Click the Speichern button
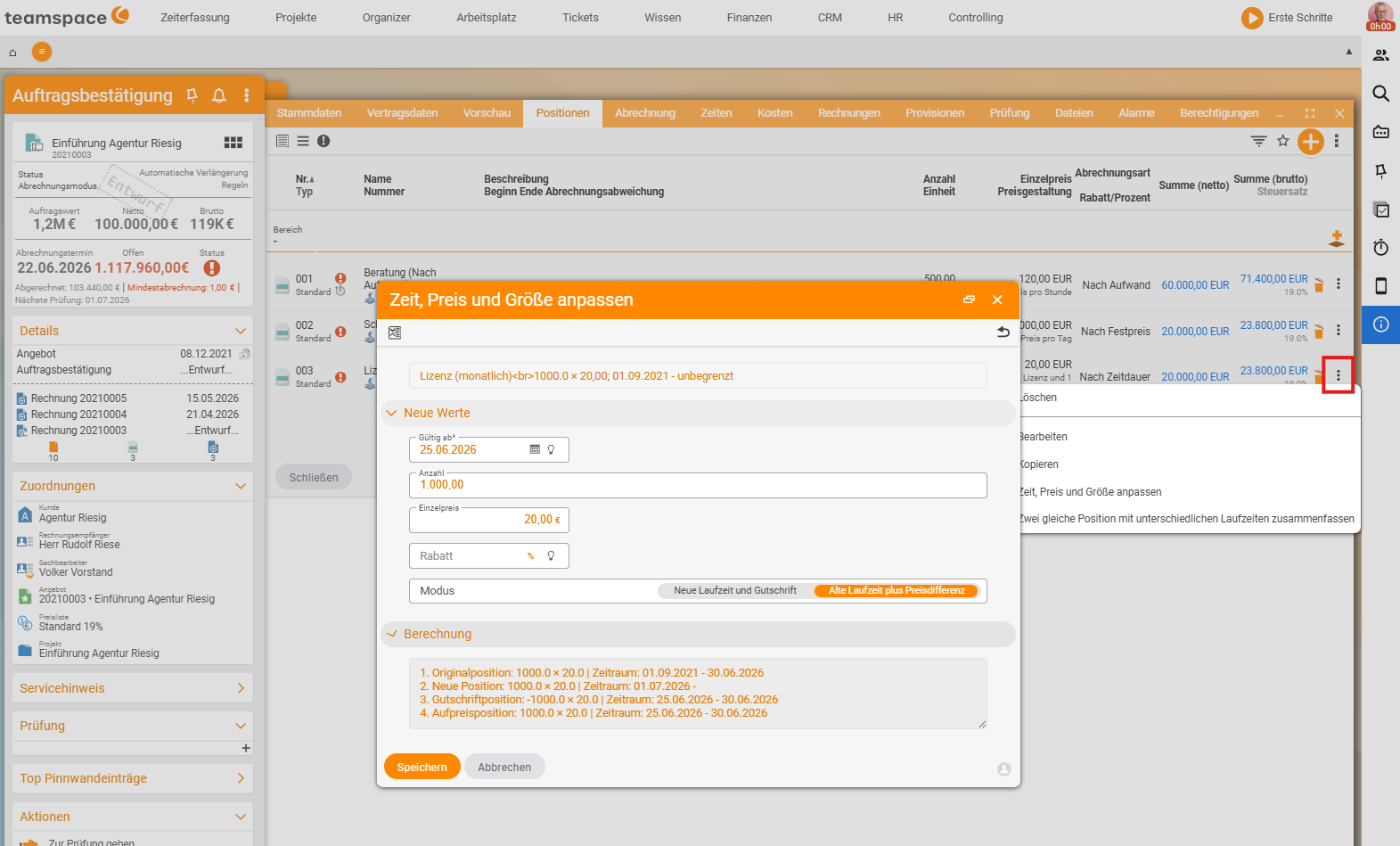The width and height of the screenshot is (1400, 846). coord(422,767)
